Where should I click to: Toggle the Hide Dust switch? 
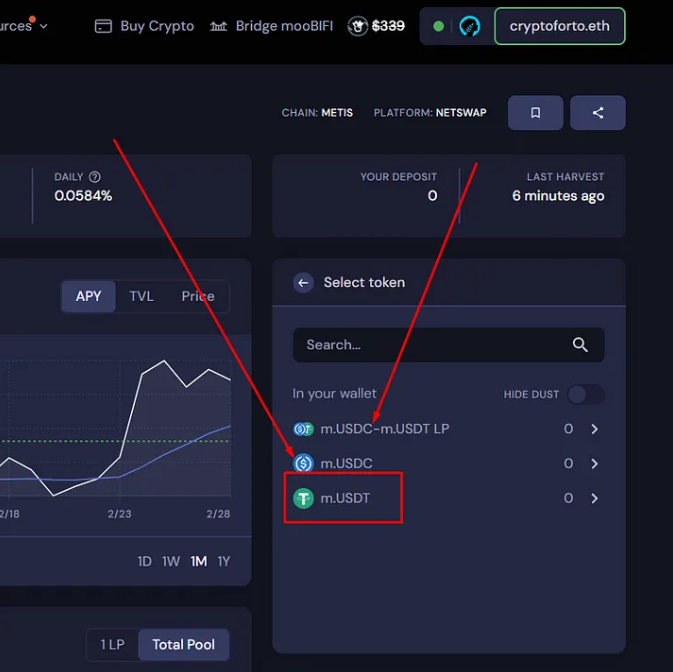click(x=586, y=394)
